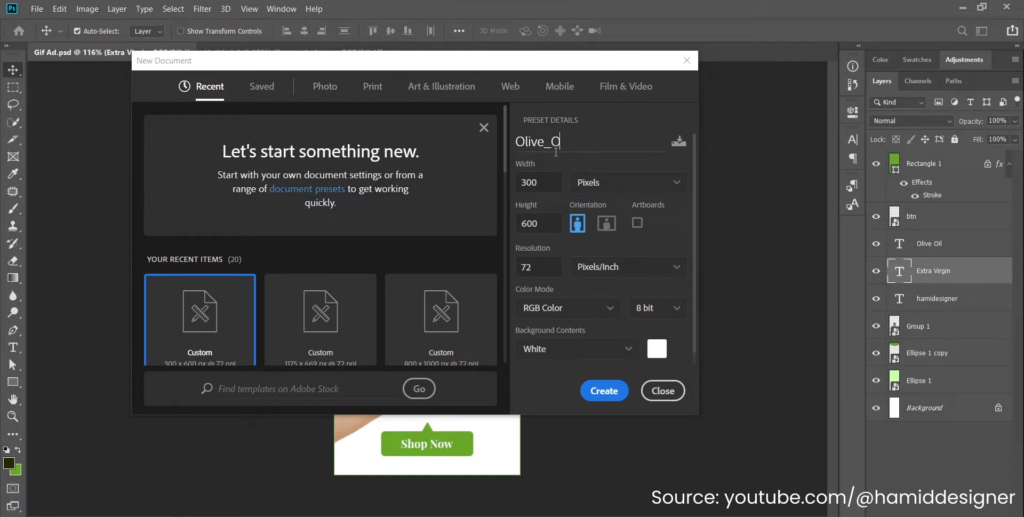Save document preset icon next to name
Viewport: 1024px width, 517px height.
tap(679, 142)
